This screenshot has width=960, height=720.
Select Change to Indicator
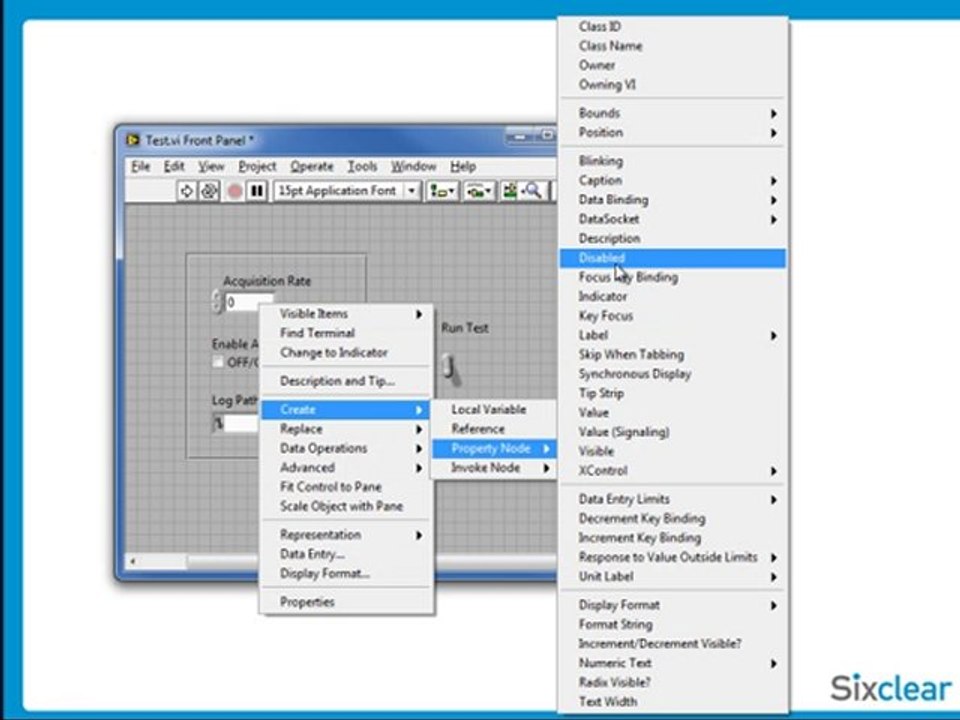[x=347, y=353]
